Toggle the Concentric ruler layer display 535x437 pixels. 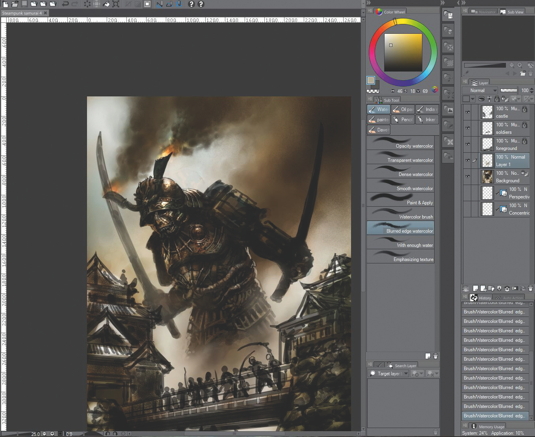[467, 209]
